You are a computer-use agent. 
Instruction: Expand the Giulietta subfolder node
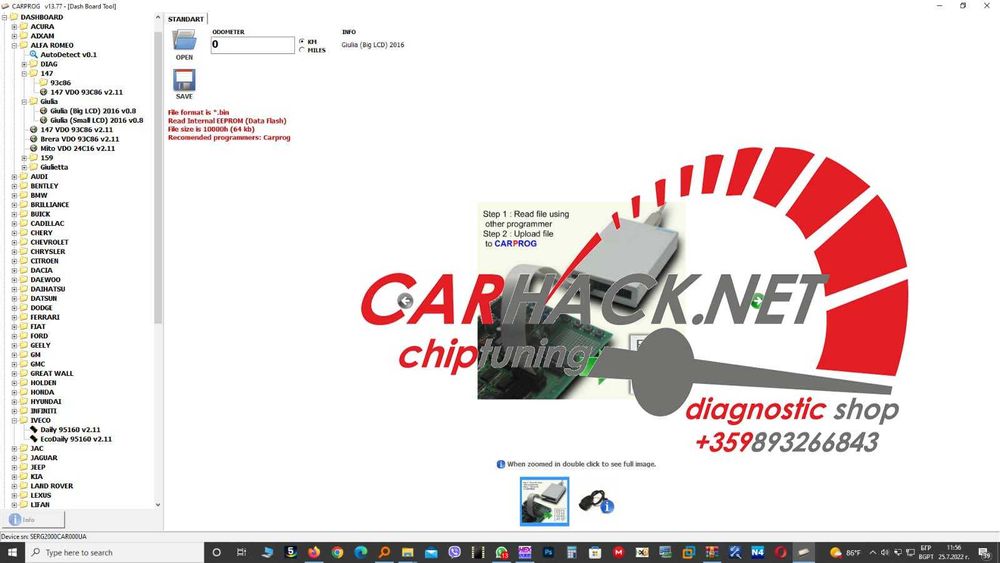click(x=24, y=167)
